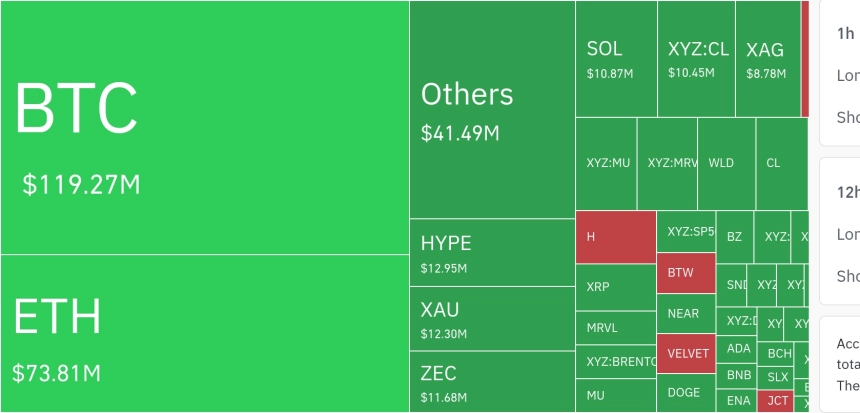Click the XRP tile
Viewport: 860px width, 413px height.
point(615,287)
